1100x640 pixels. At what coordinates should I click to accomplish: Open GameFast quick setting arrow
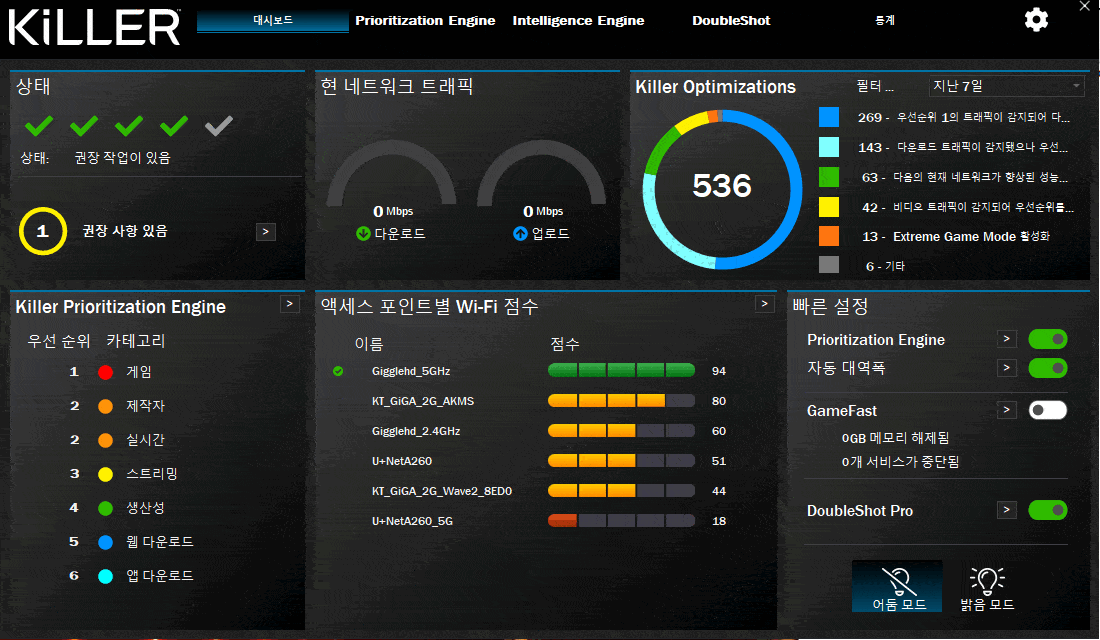coord(1007,410)
